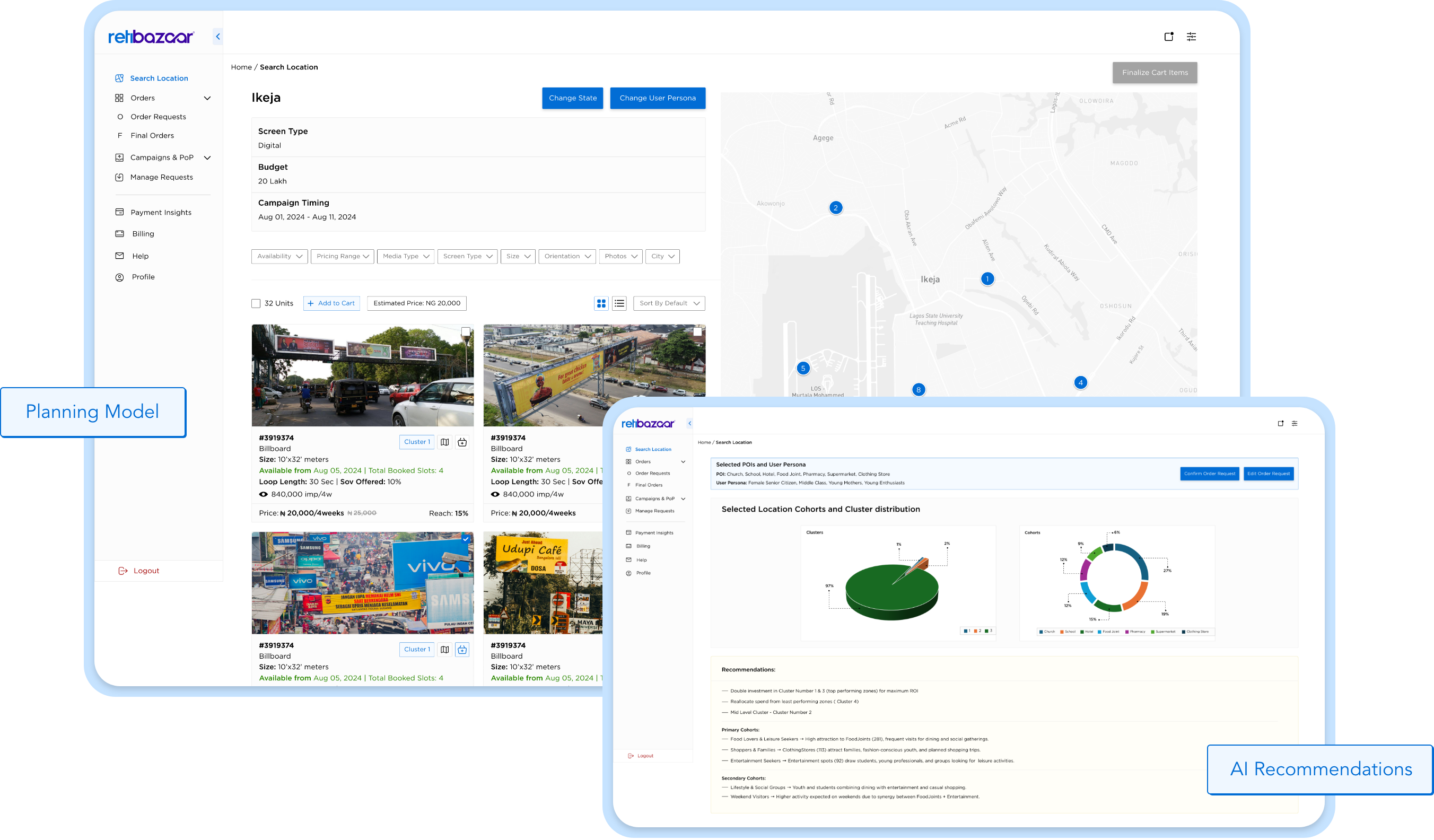Open the Size filter dropdown
The image size is (1434, 840).
pyautogui.click(x=518, y=256)
